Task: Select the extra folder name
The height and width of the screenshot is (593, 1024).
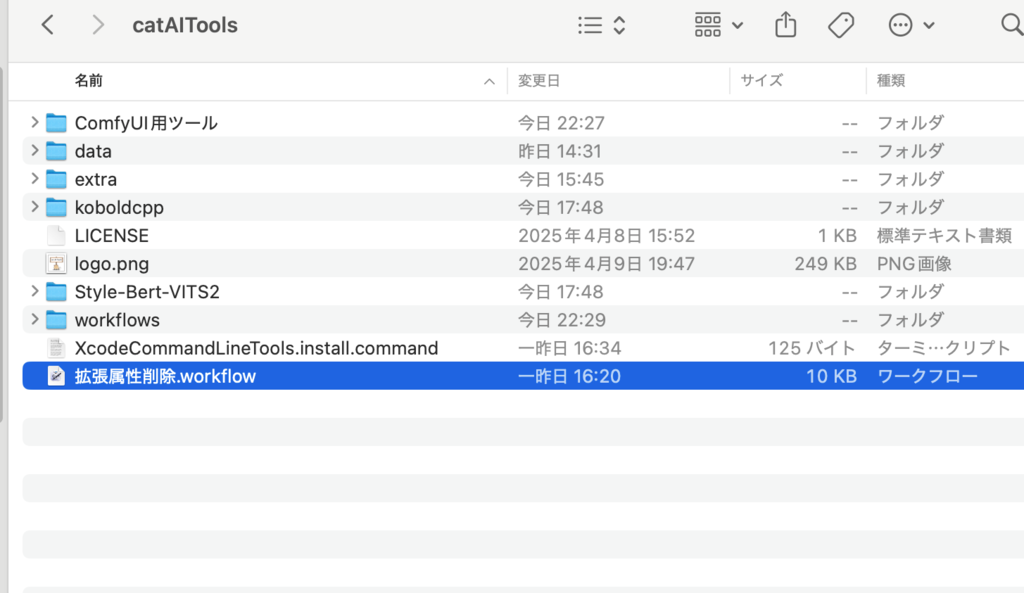Action: [x=95, y=179]
